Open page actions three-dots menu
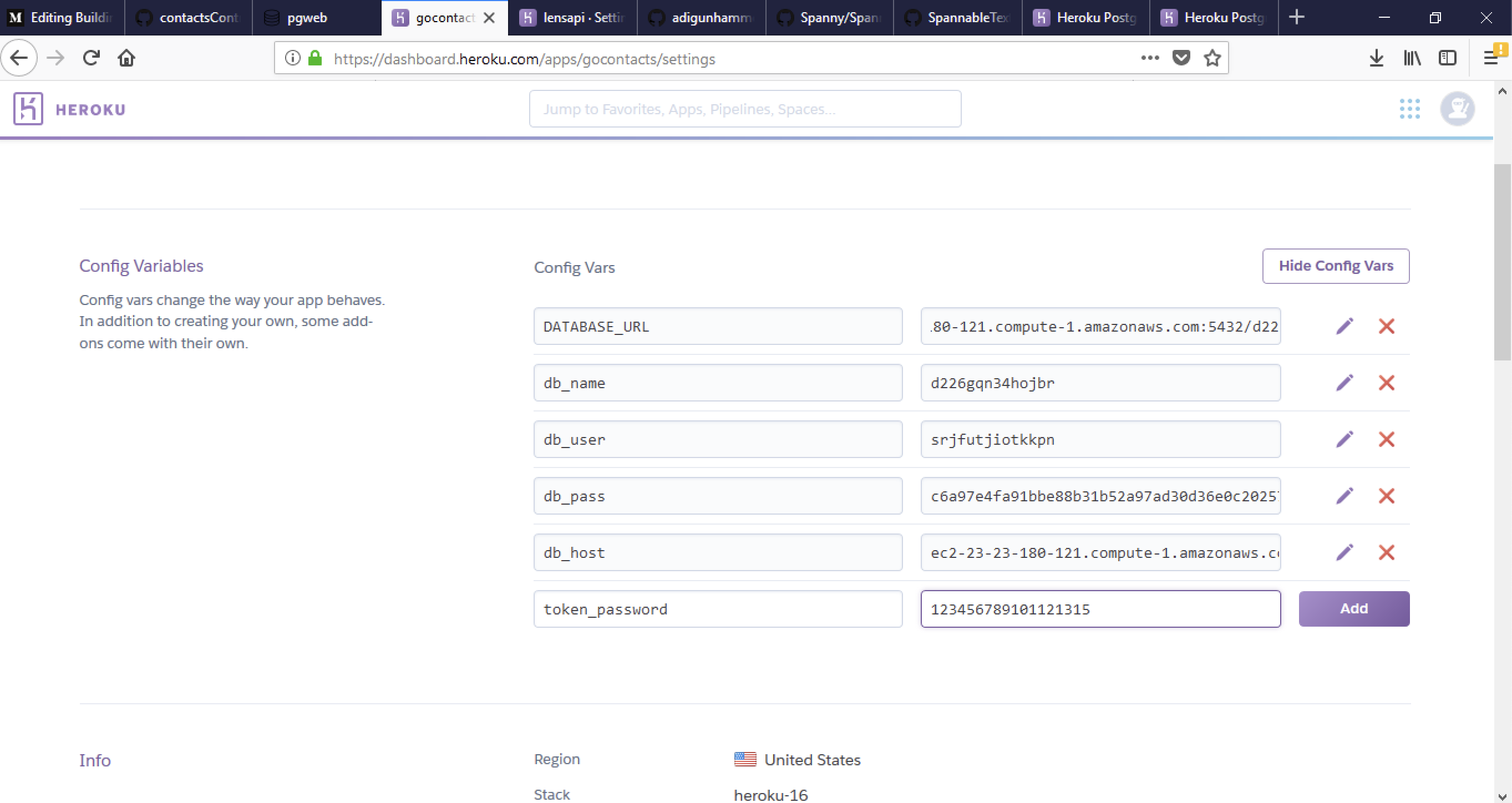Viewport: 1512px width, 803px height. coord(1150,58)
